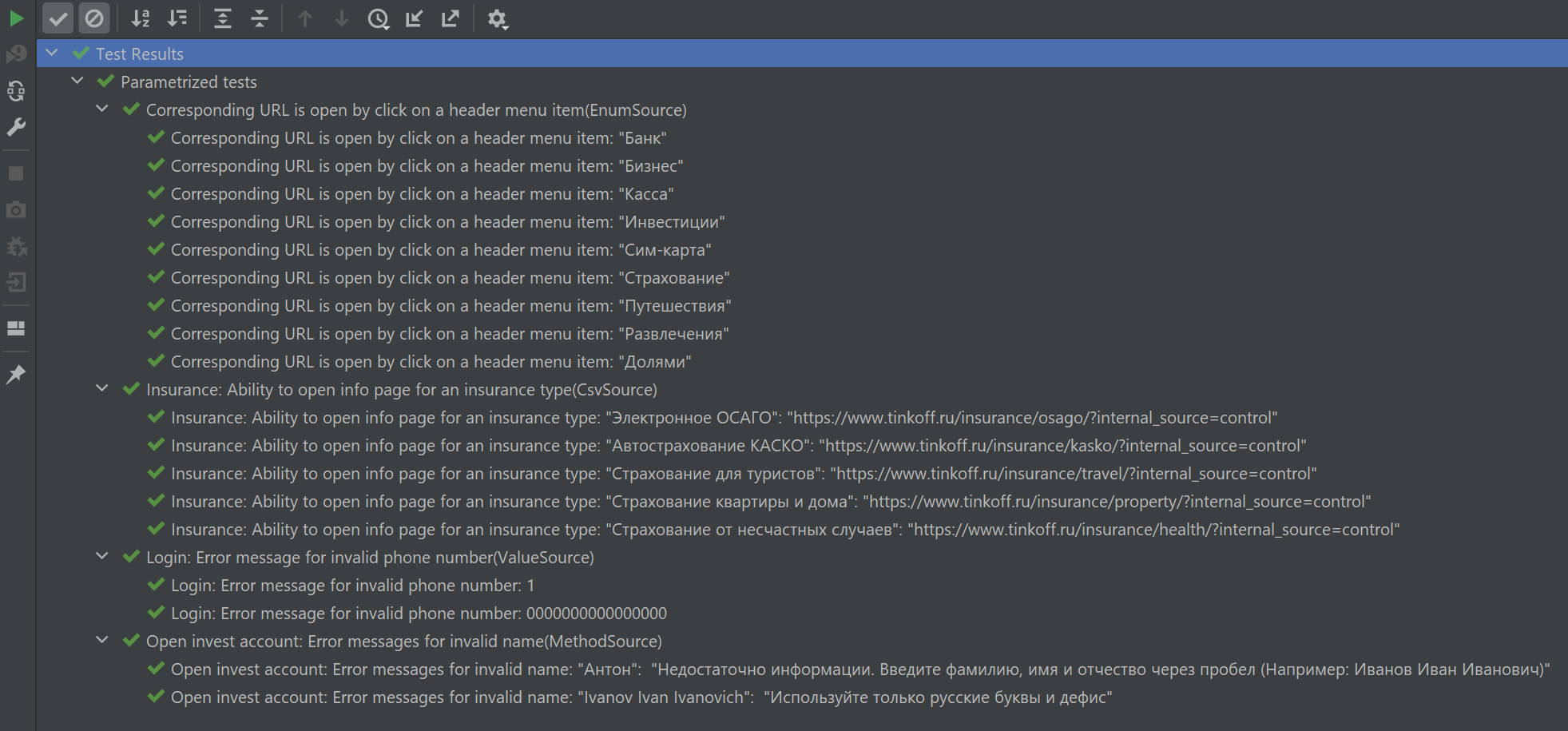
Task: Expand all test nodes
Action: pos(223,18)
